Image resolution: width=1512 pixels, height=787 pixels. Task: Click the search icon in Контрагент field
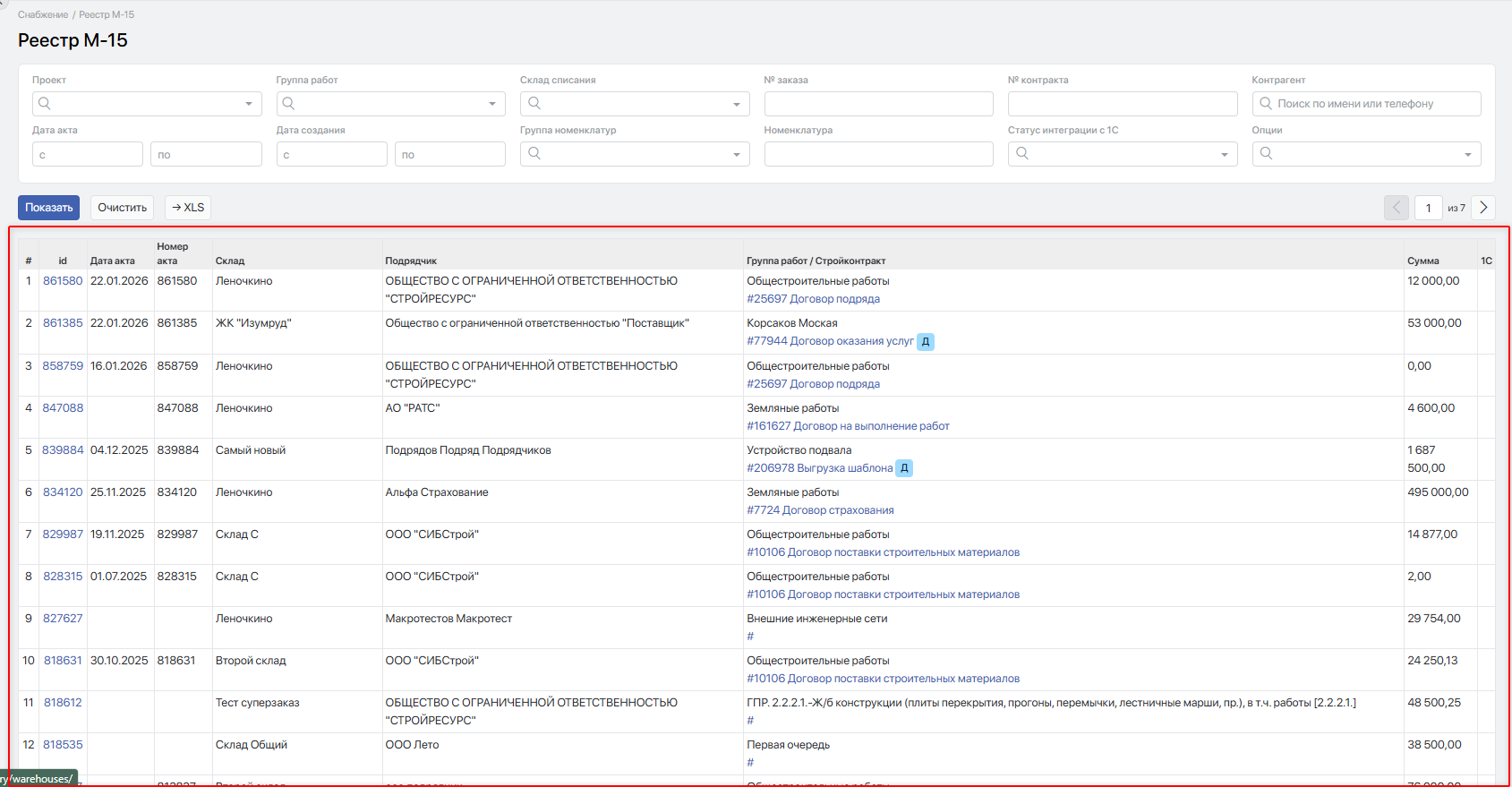1266,104
